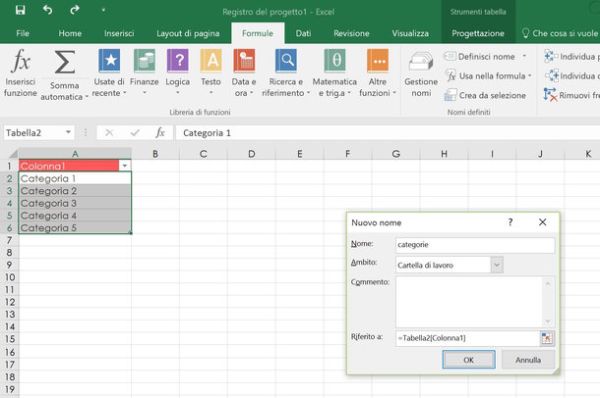Select cell Categoria 4

pos(75,215)
